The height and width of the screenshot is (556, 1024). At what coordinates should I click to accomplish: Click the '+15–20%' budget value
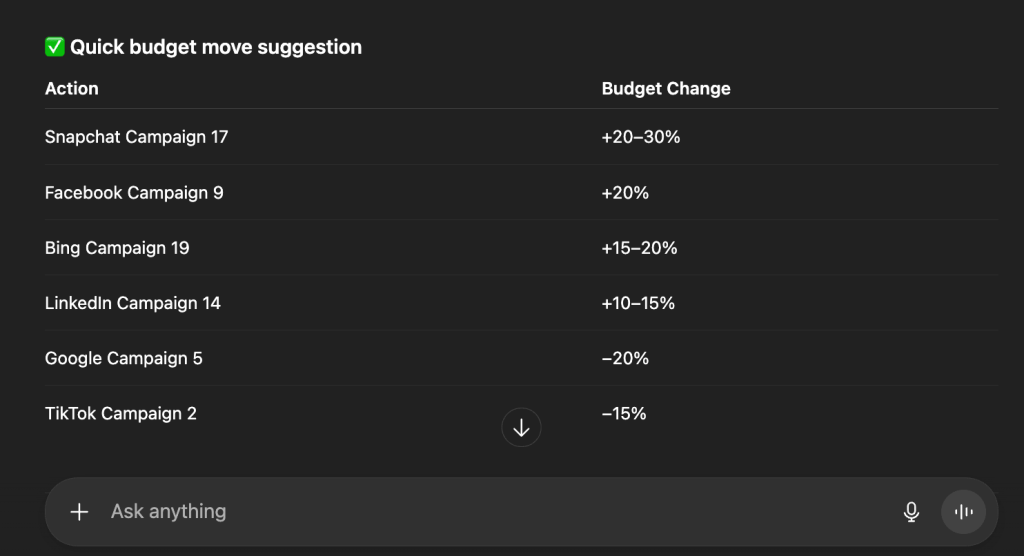click(x=639, y=248)
